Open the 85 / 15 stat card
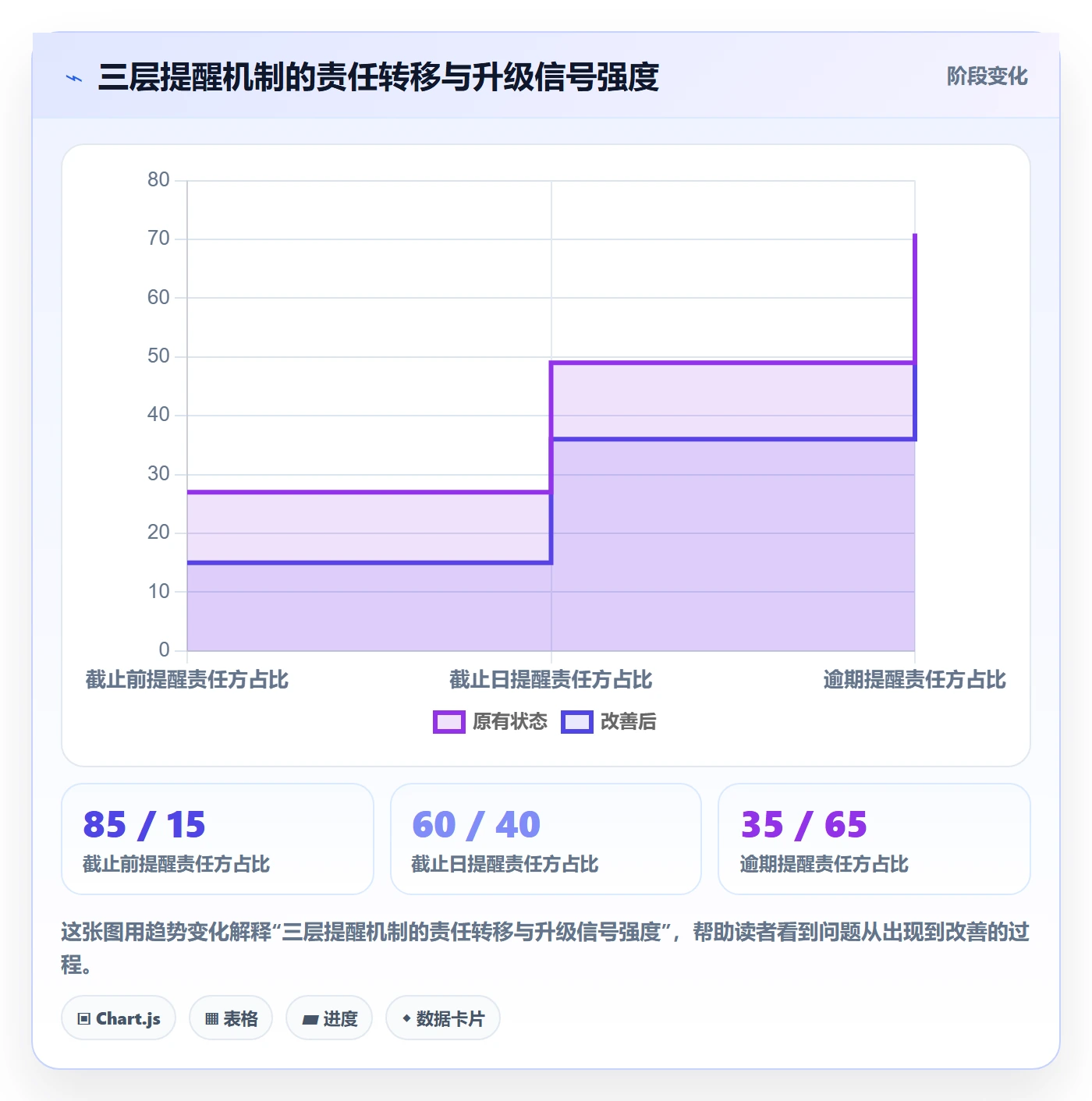Image resolution: width=1092 pixels, height=1101 pixels. (218, 839)
